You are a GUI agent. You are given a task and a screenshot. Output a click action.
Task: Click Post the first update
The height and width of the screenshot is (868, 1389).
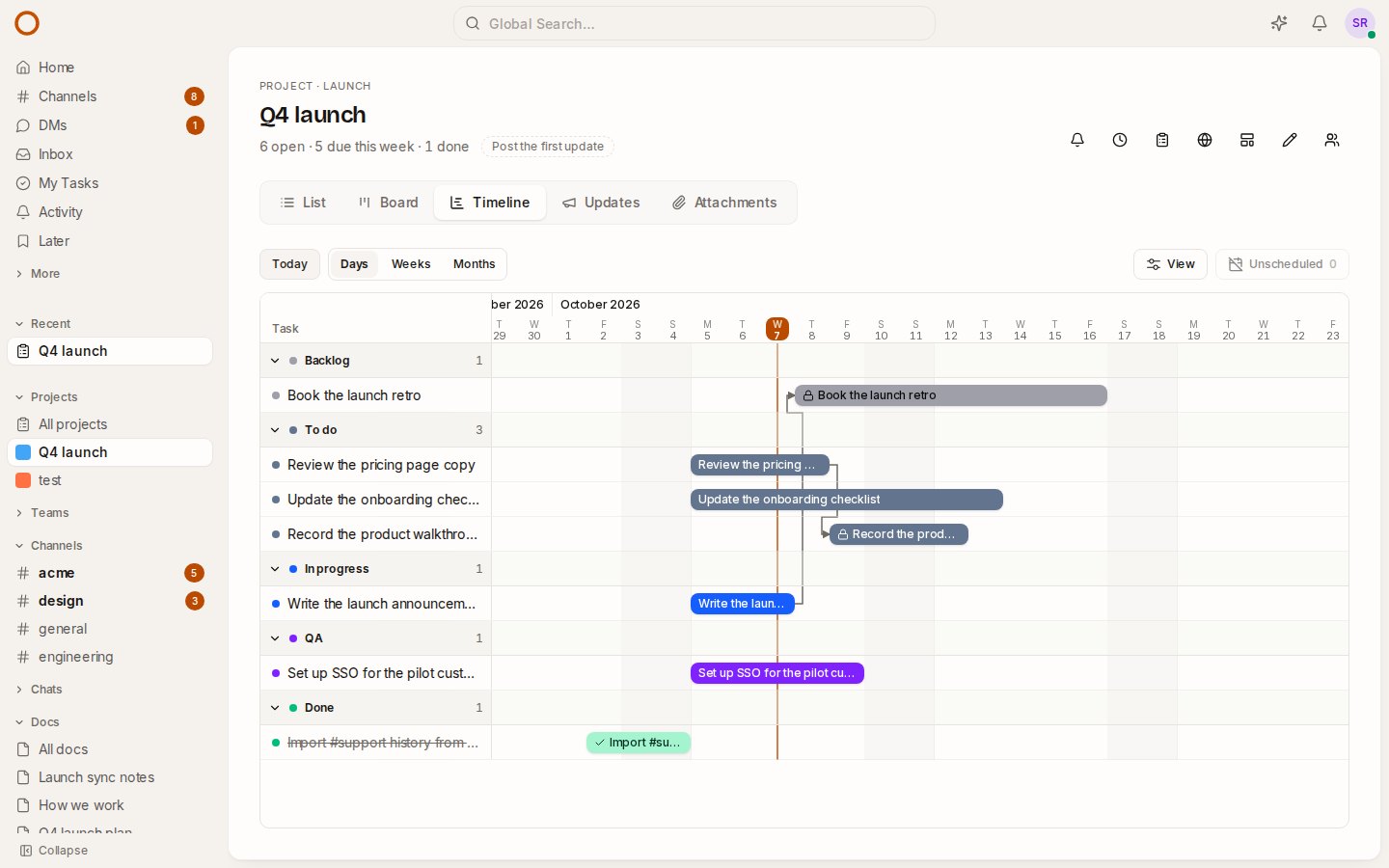tap(548, 147)
